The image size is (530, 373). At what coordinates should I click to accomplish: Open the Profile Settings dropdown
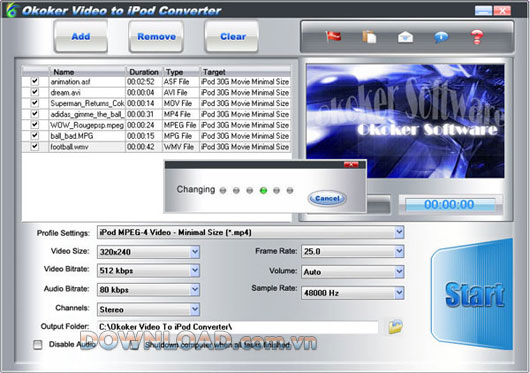pyautogui.click(x=399, y=232)
